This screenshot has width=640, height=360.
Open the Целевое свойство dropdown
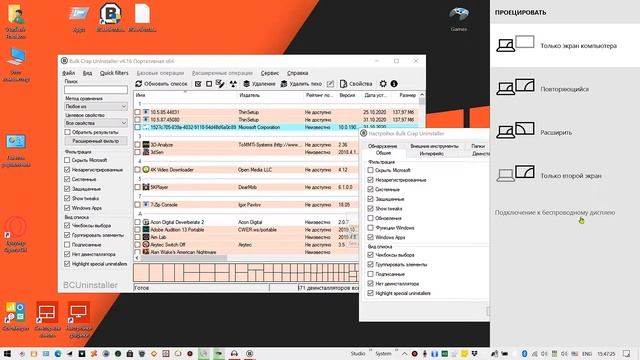click(96, 123)
